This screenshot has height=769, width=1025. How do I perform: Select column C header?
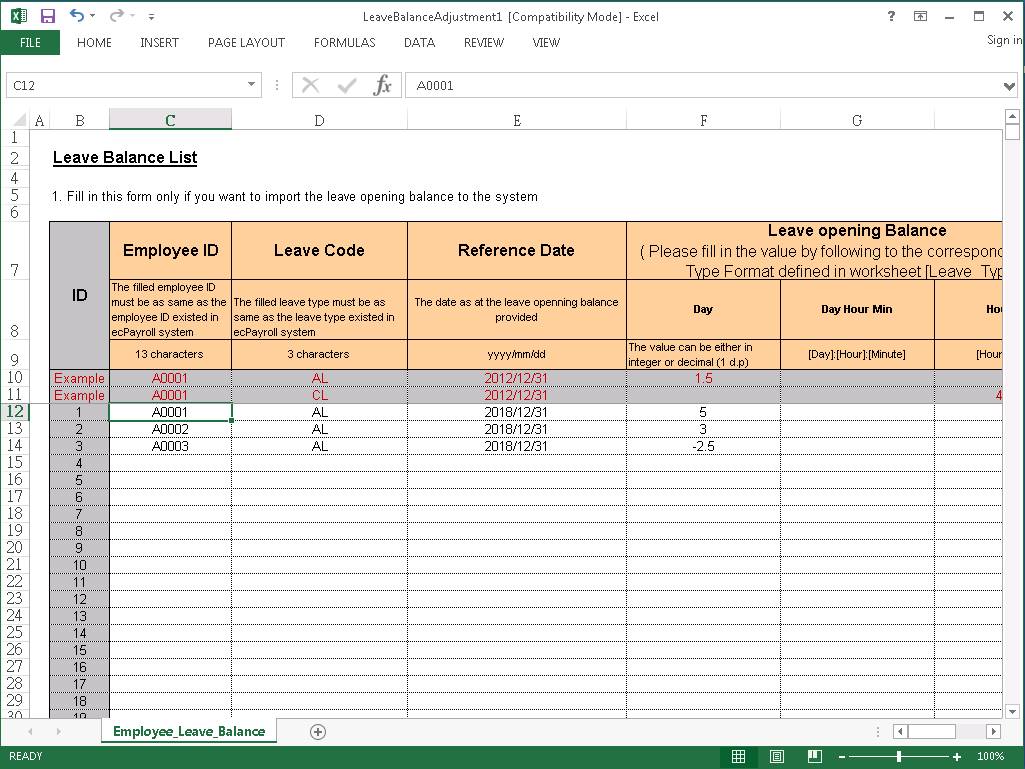click(170, 120)
